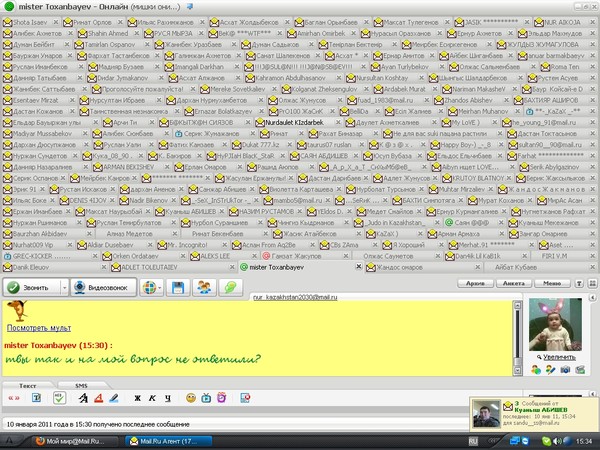Viewport: 600px width, 450px height.
Task: Close the mister Toxanbayev tab
Action: click(359, 266)
